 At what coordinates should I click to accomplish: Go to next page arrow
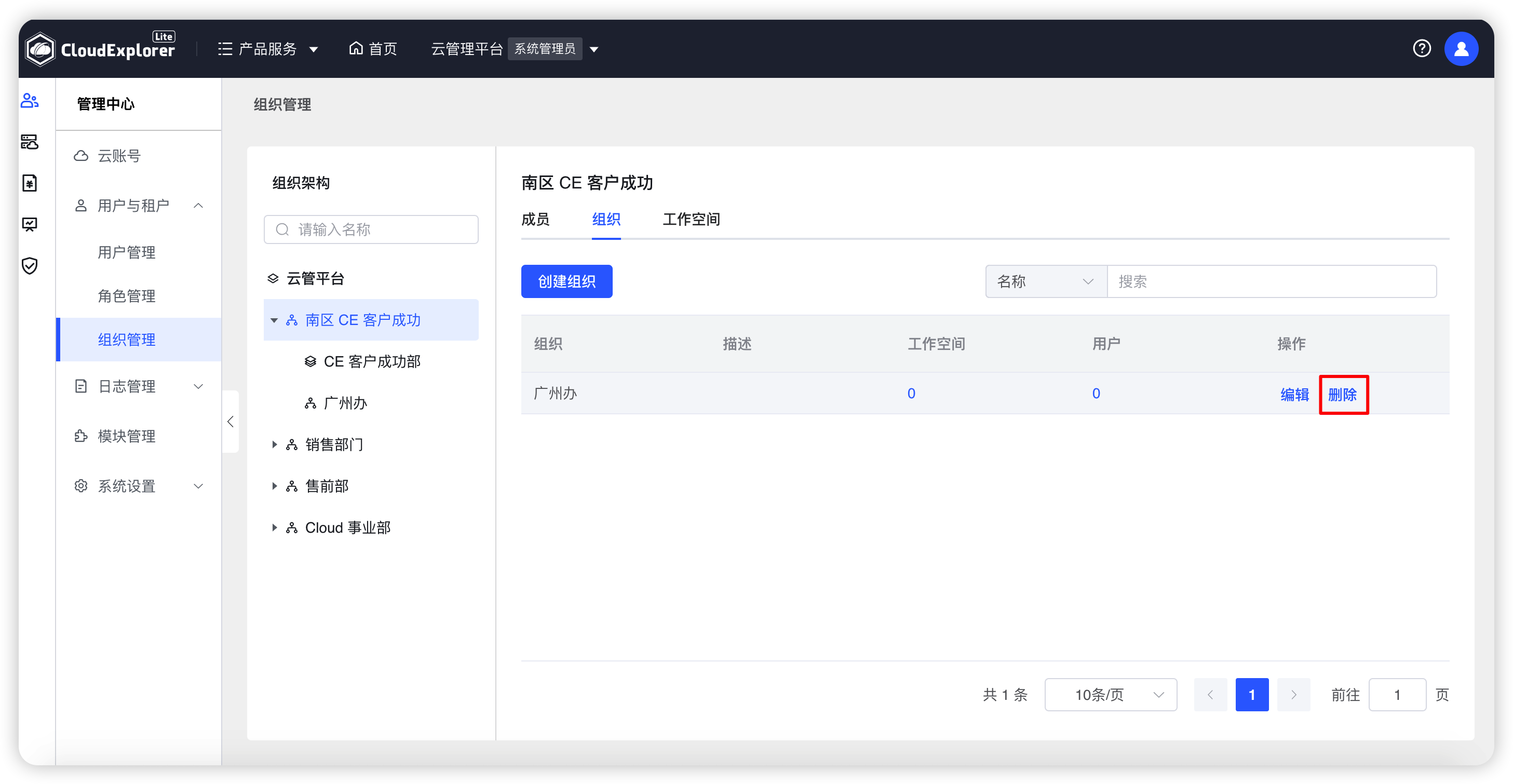click(x=1293, y=695)
